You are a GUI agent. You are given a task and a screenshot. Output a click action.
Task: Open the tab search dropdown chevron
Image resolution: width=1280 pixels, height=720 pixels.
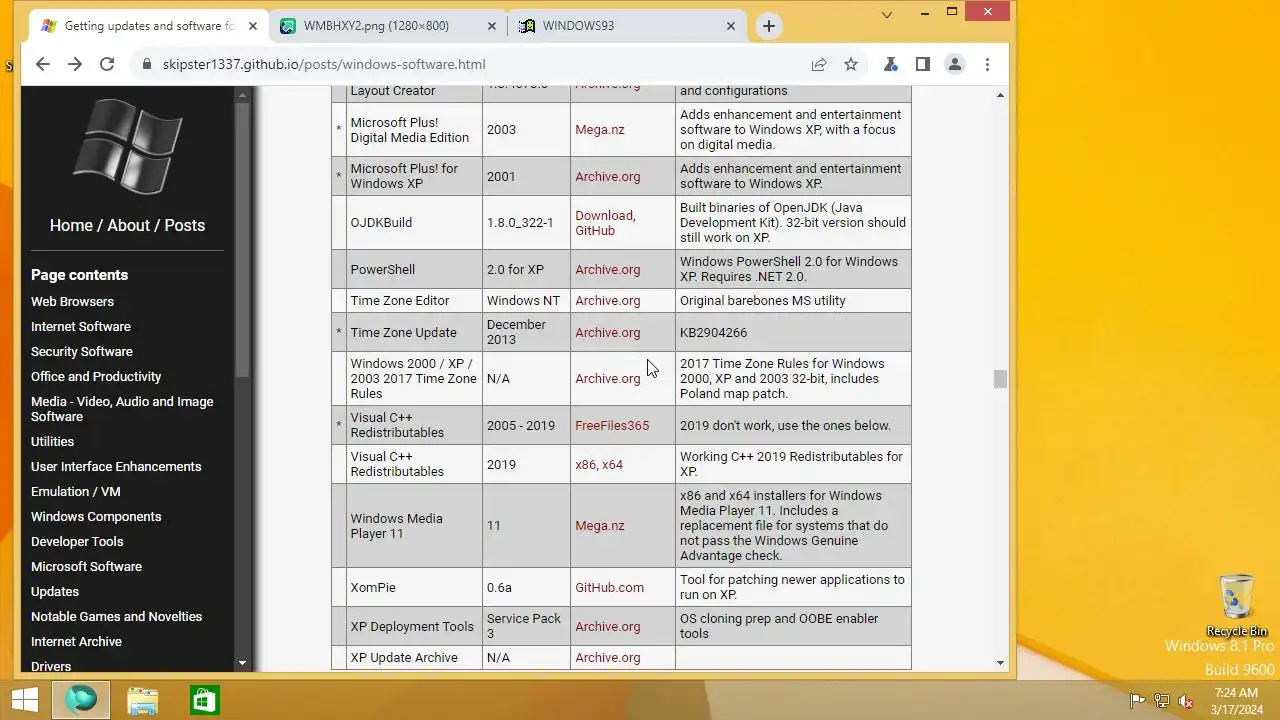pyautogui.click(x=886, y=14)
